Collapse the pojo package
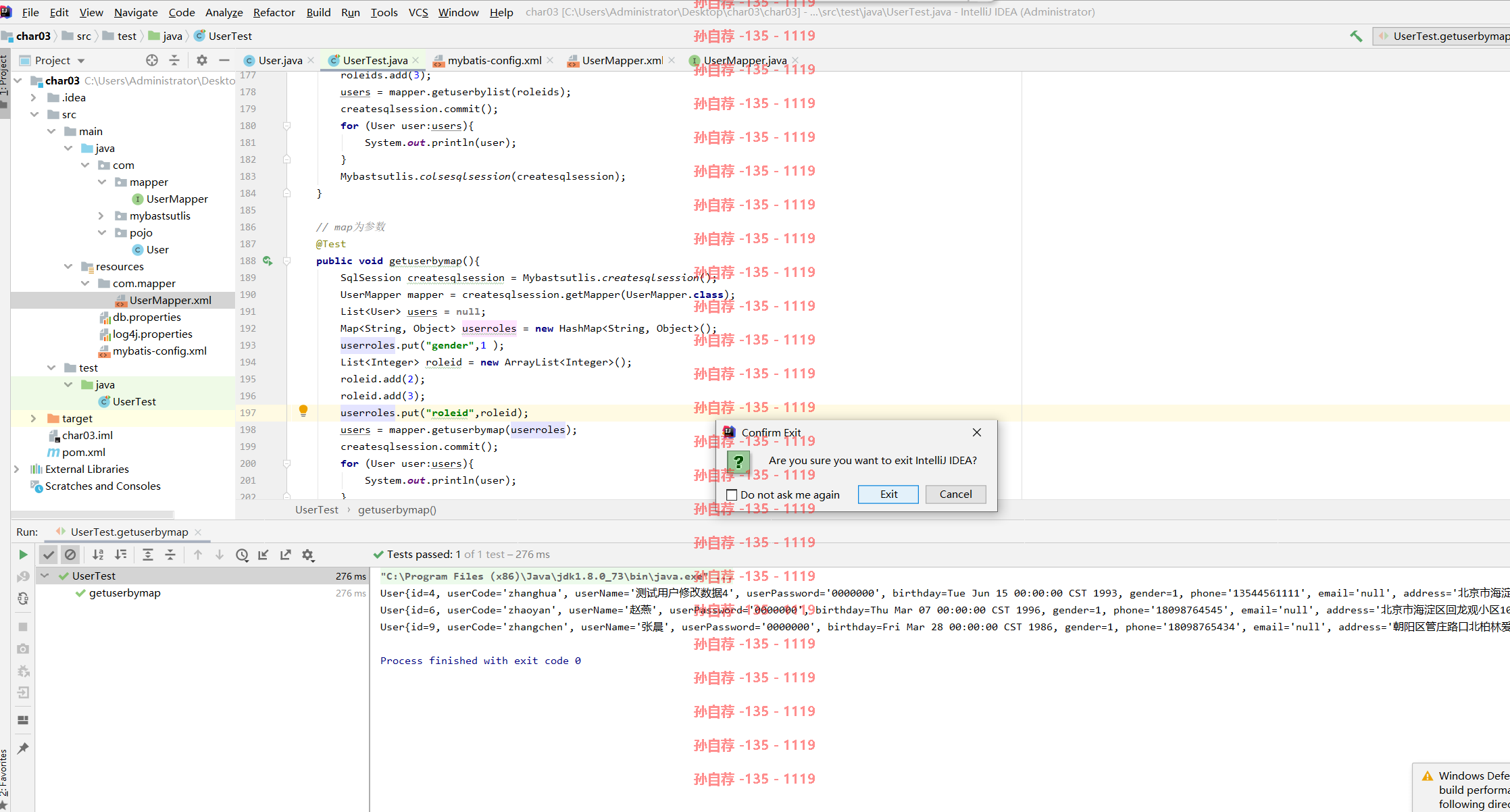This screenshot has width=1510, height=812. coord(102,233)
